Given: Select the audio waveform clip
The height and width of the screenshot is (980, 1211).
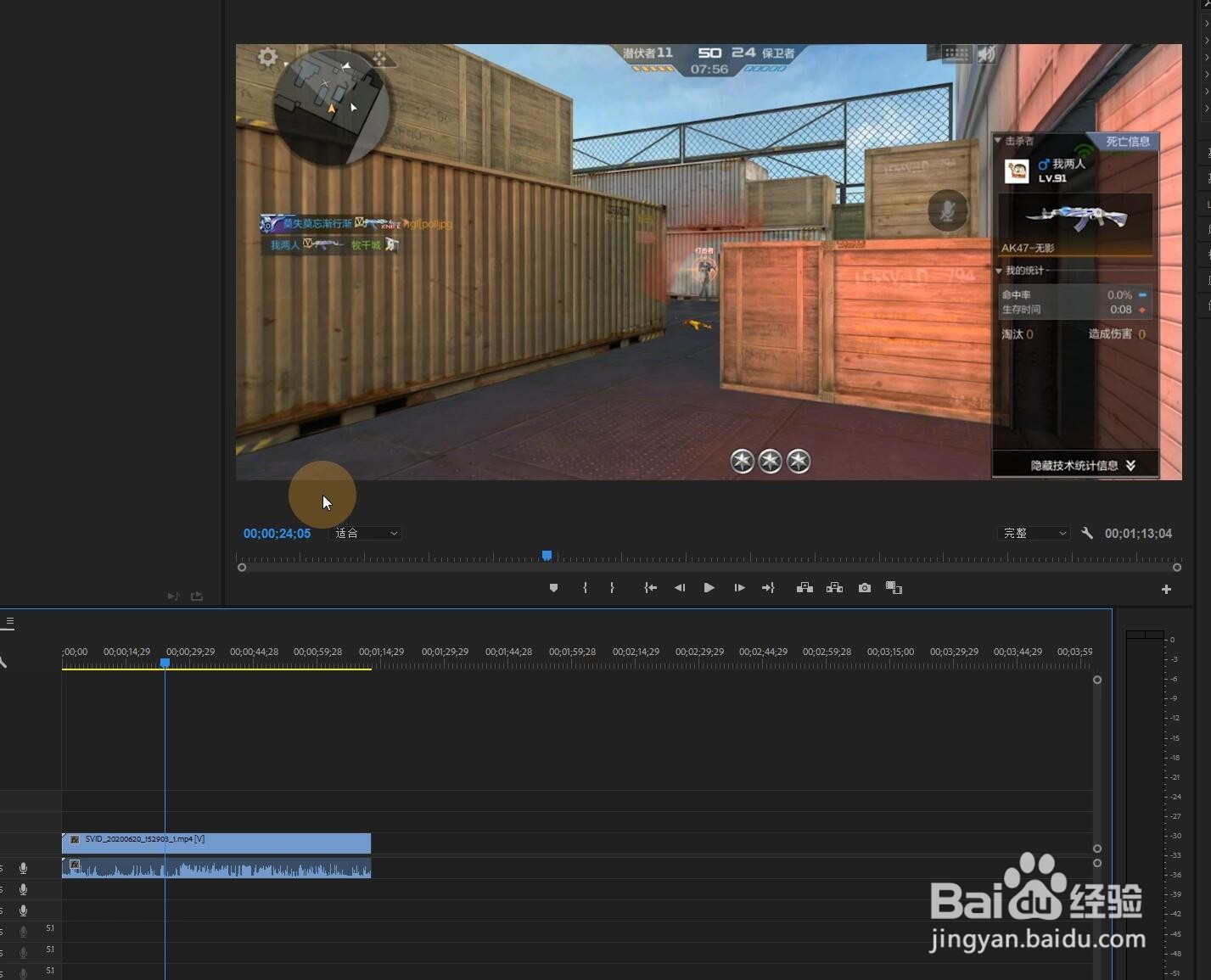Looking at the screenshot, I should pos(216,867).
